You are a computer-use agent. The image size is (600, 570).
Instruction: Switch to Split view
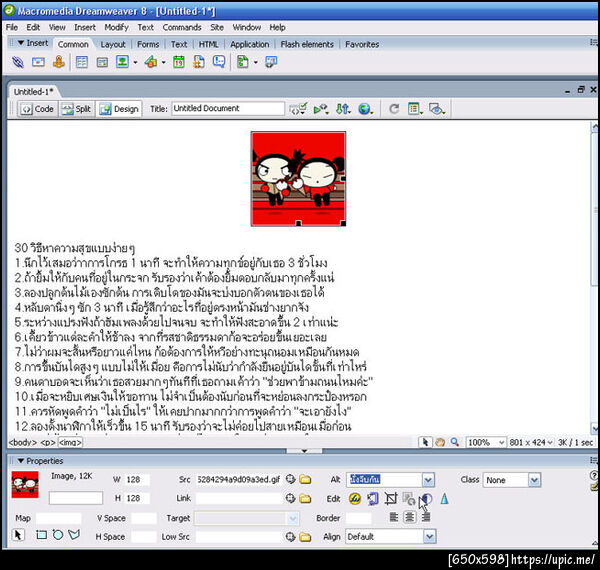(77, 109)
